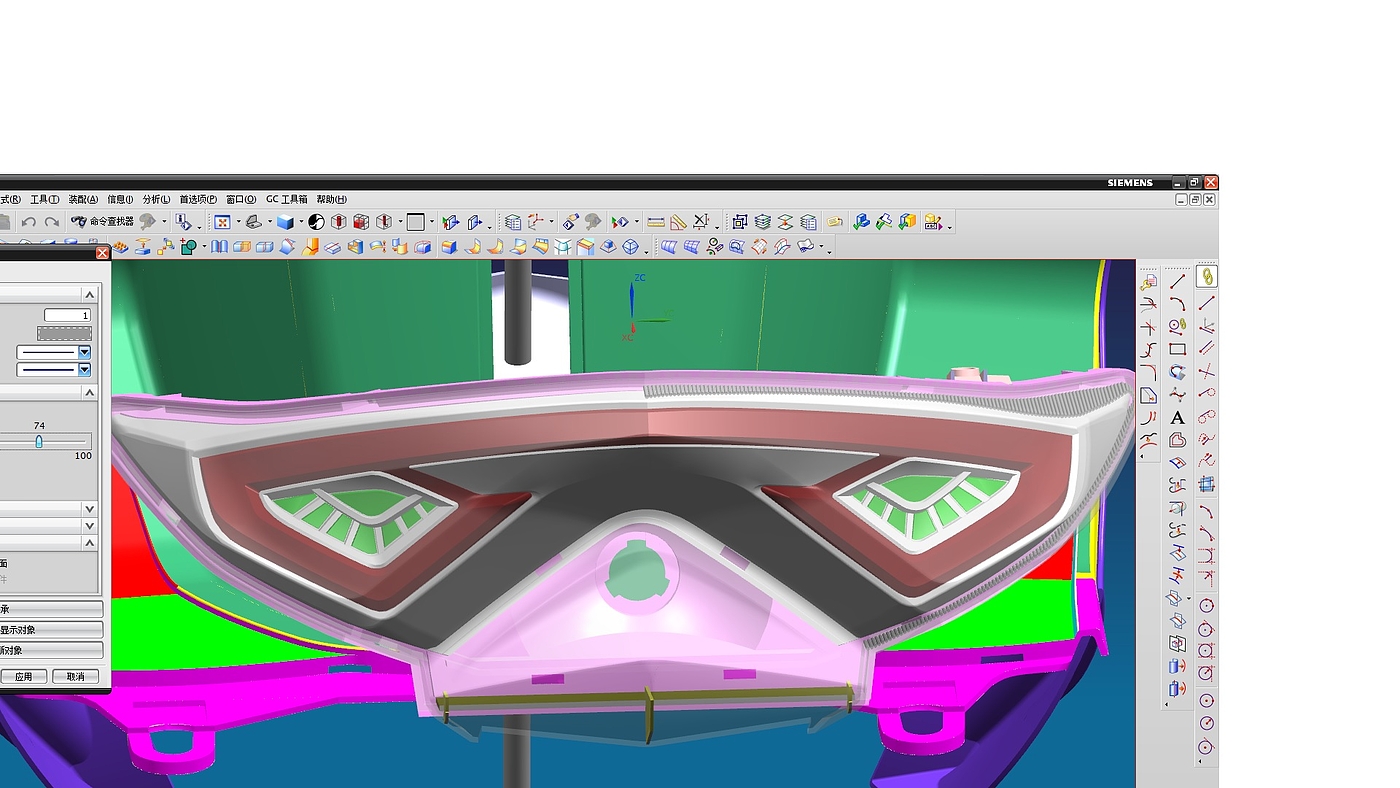Click the 取消 cancel button
This screenshot has width=1400, height=788.
76,677
